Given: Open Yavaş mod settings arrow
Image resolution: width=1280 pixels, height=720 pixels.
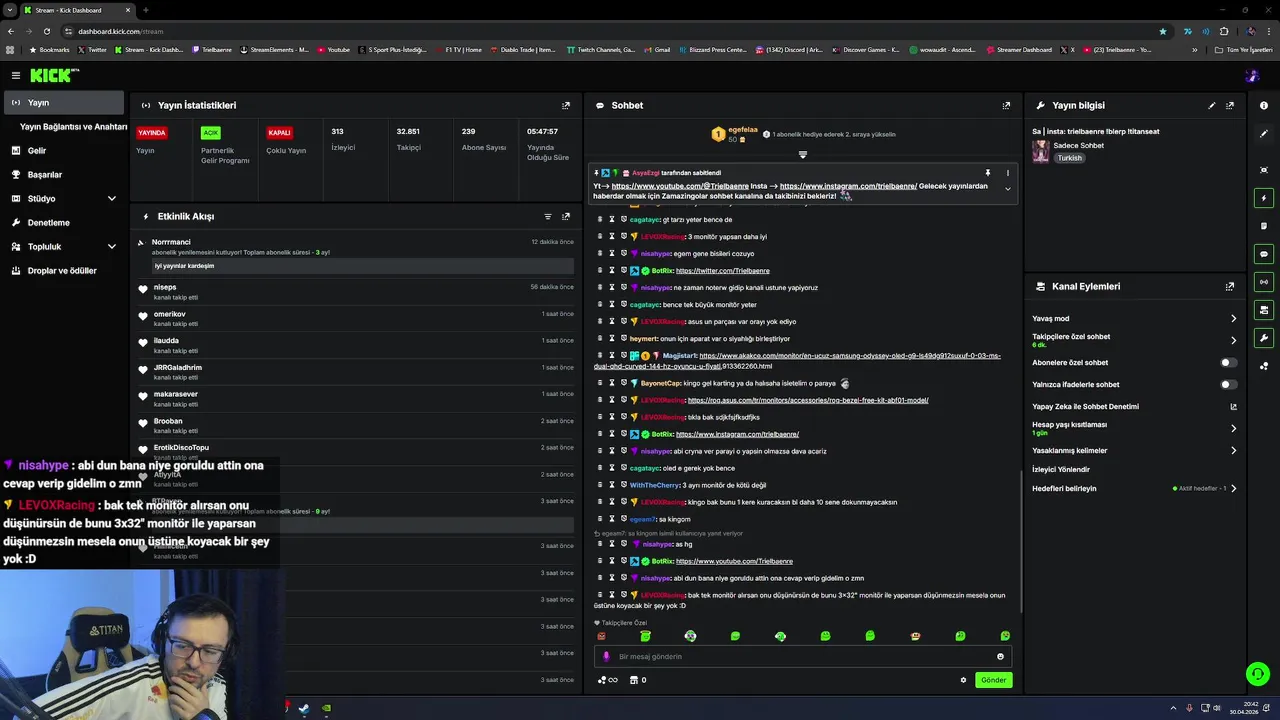Looking at the screenshot, I should tap(1233, 319).
